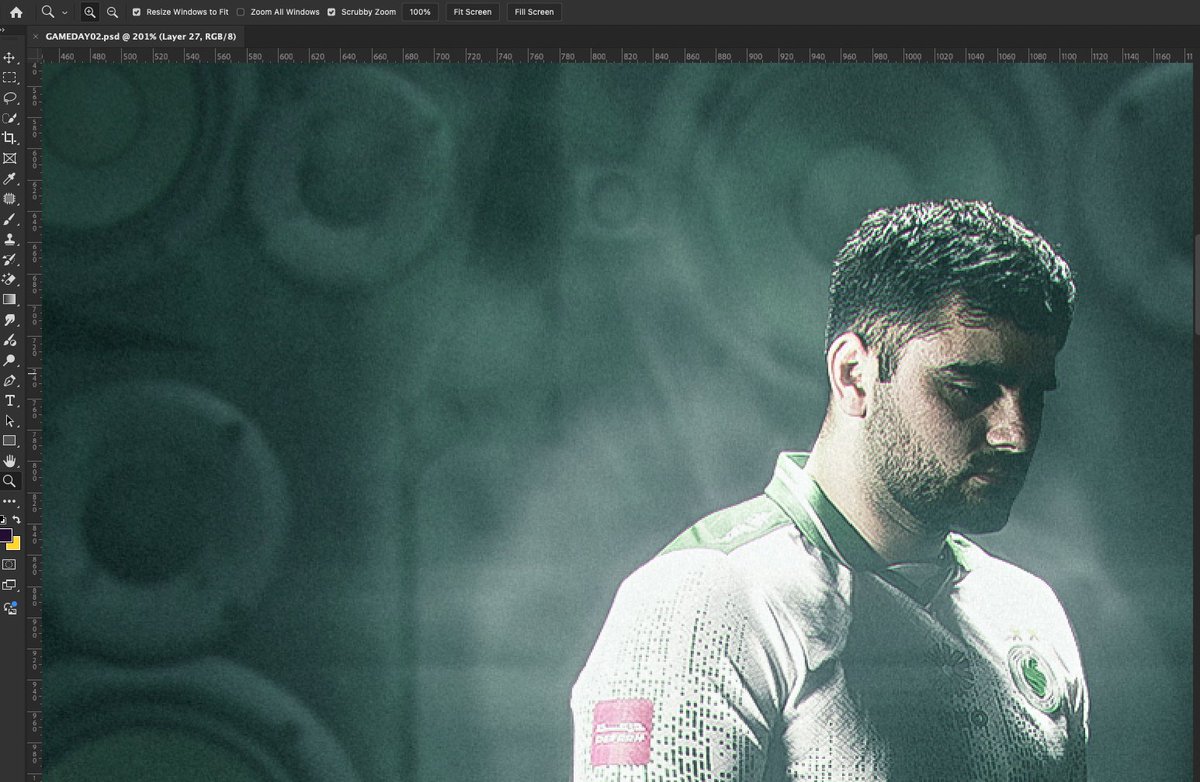Pick the Eyedropper tool
The height and width of the screenshot is (782, 1200).
[12, 178]
